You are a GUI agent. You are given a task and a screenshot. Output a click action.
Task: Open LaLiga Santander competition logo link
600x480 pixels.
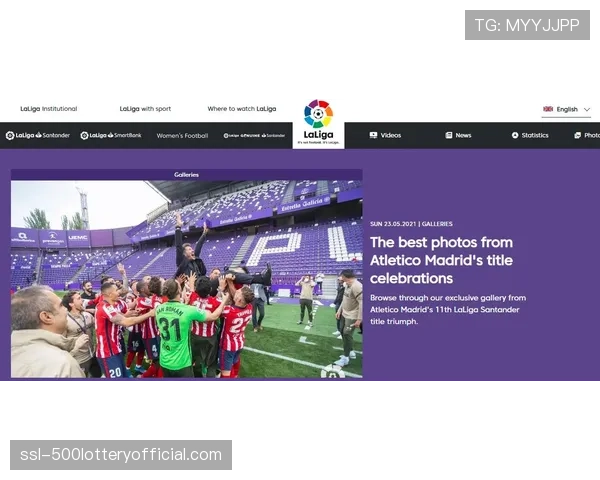coord(38,135)
